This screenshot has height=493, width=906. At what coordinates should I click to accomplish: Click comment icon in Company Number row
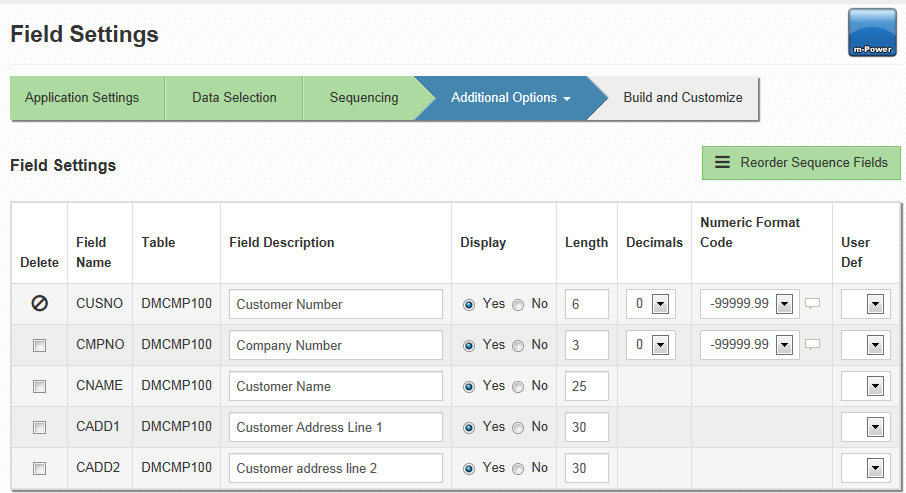(812, 345)
